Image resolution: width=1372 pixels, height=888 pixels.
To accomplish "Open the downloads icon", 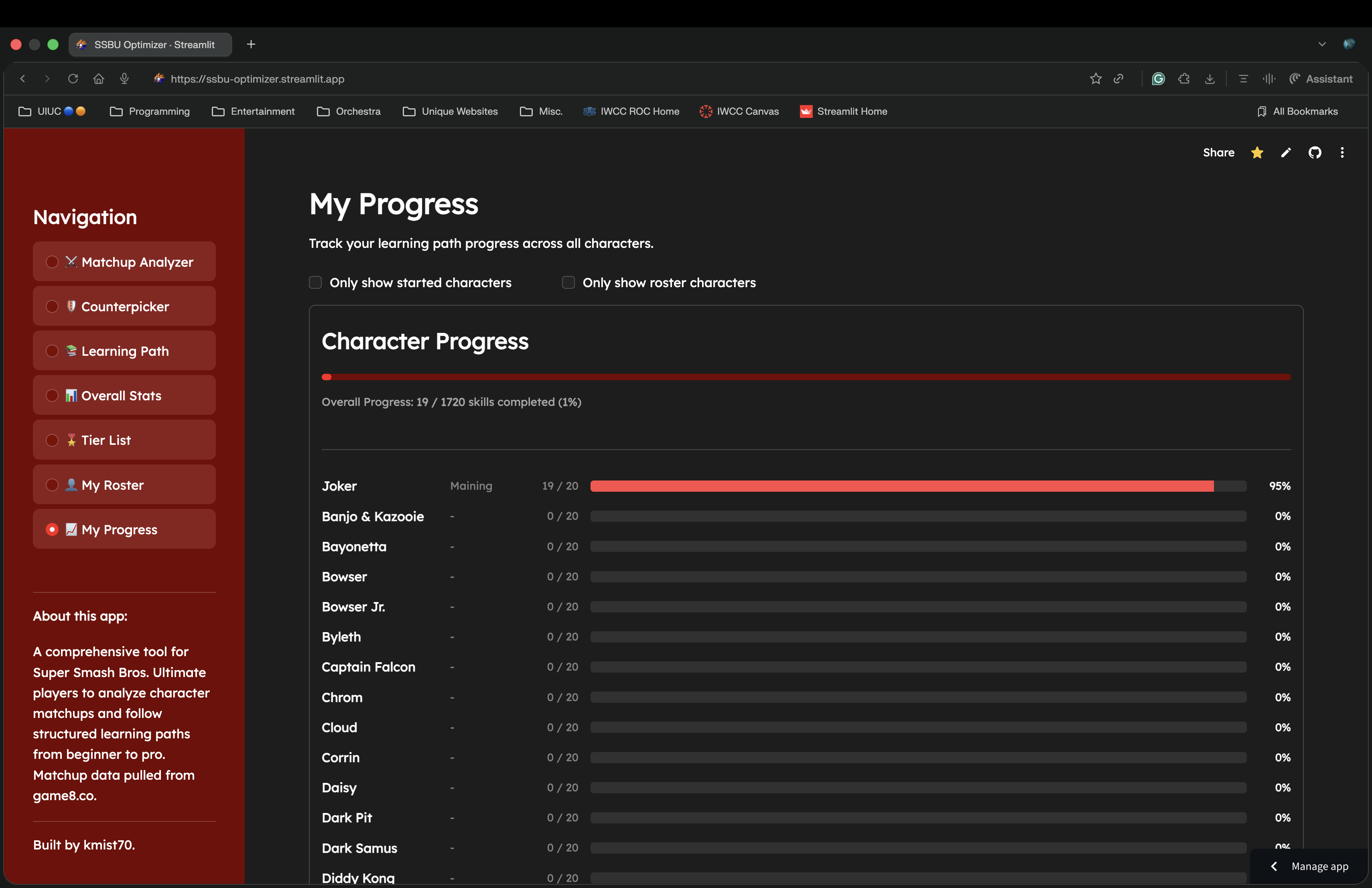I will [1210, 79].
